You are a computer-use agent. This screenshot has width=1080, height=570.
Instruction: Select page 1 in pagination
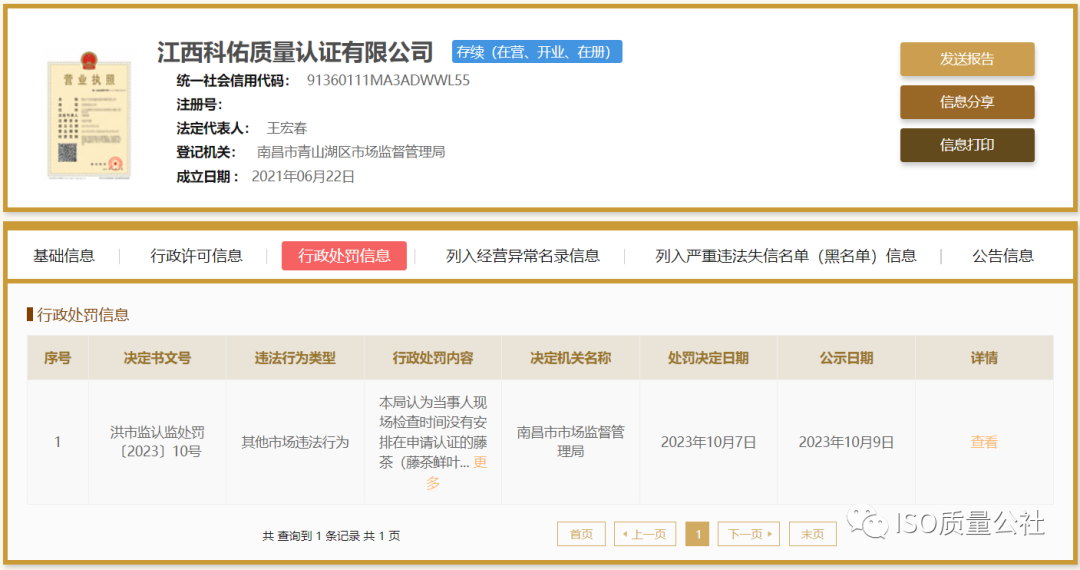(698, 534)
